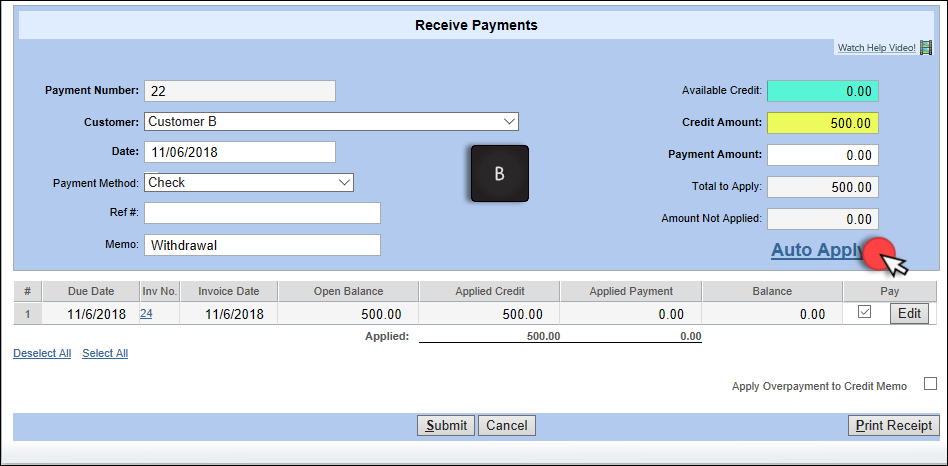Screen dimensions: 948x466
Task: Click the Inv No. column header
Action: pos(160,291)
